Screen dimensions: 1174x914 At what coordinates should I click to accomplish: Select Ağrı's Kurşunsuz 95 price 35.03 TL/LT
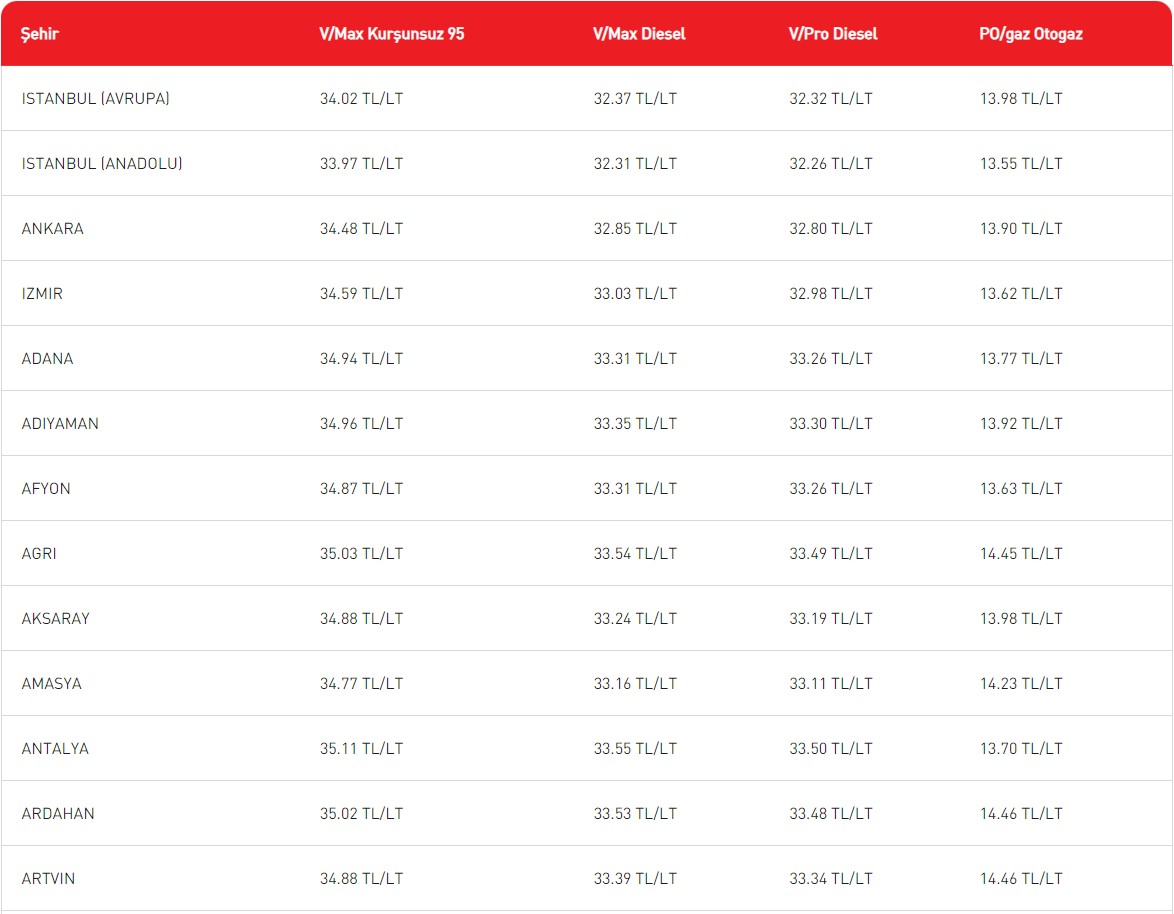361,554
